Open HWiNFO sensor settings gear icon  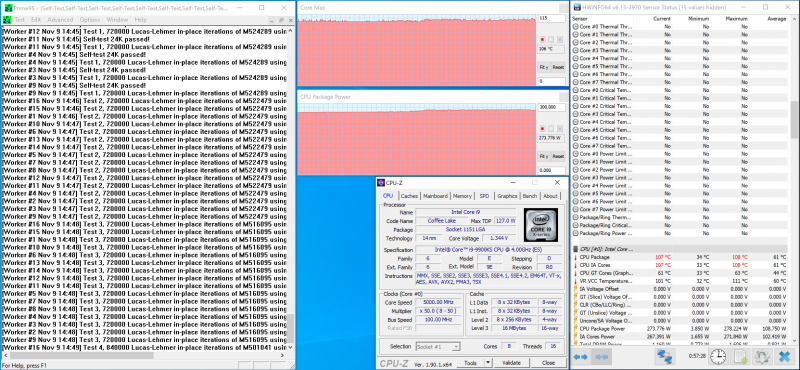point(762,356)
